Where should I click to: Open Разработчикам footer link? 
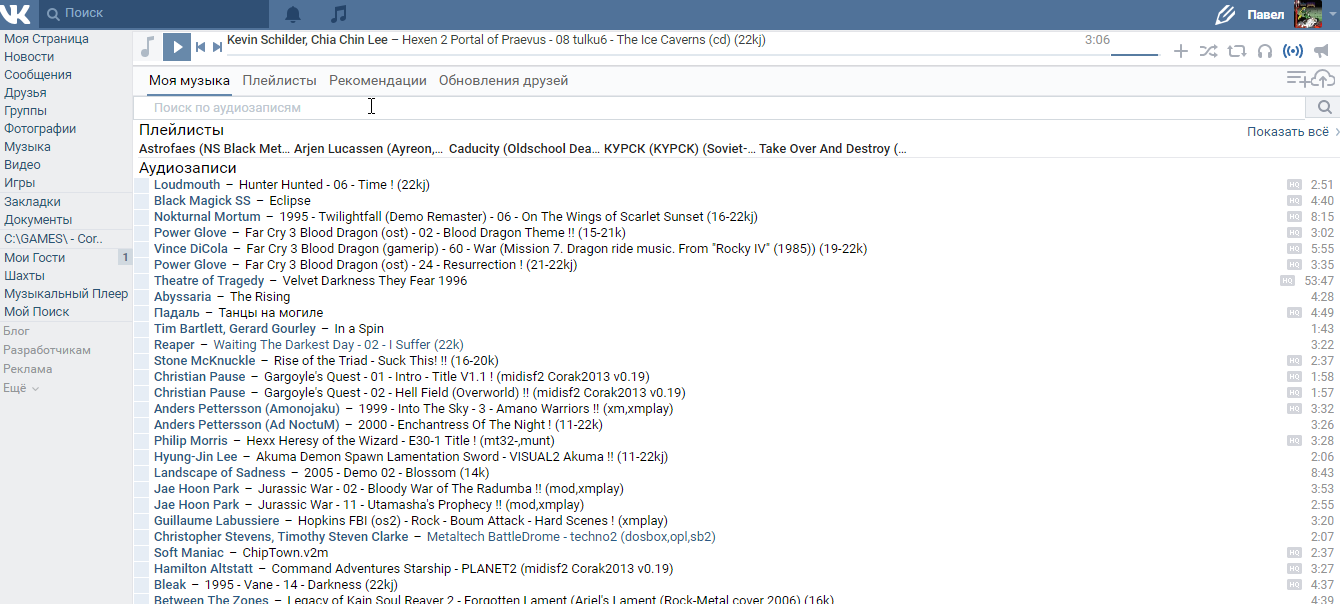point(47,350)
